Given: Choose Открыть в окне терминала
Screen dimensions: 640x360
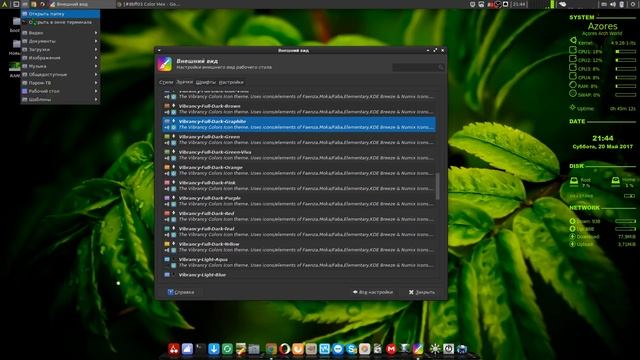Looking at the screenshot, I should pos(60,22).
